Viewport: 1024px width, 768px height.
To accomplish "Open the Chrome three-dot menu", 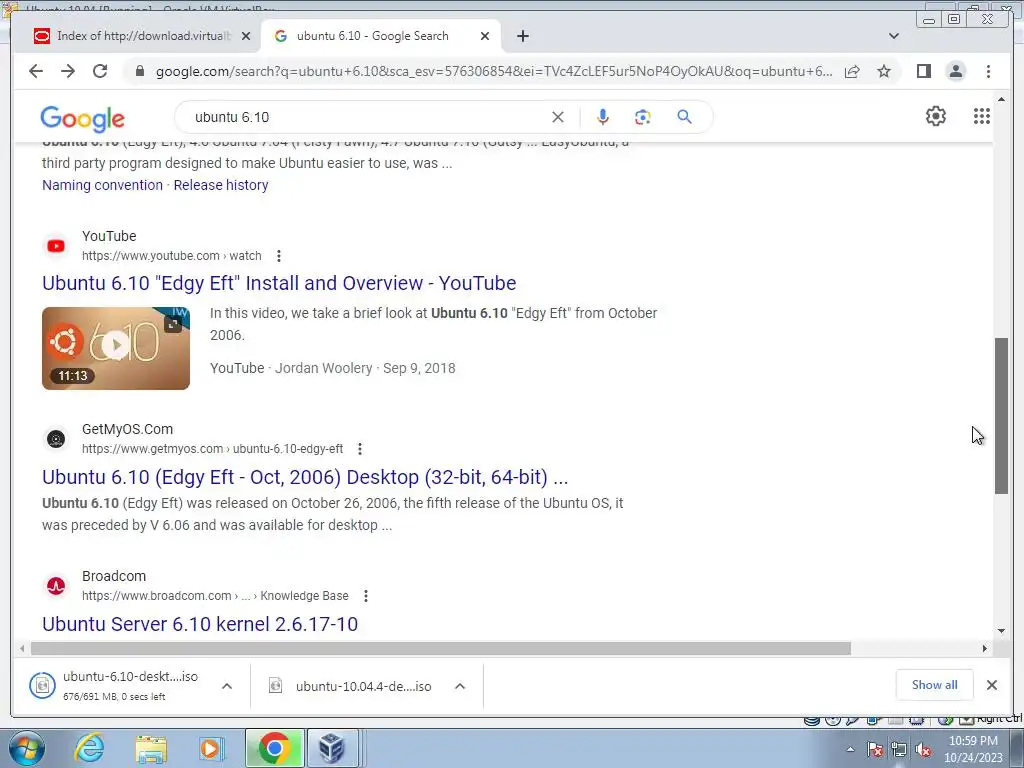I will point(988,71).
